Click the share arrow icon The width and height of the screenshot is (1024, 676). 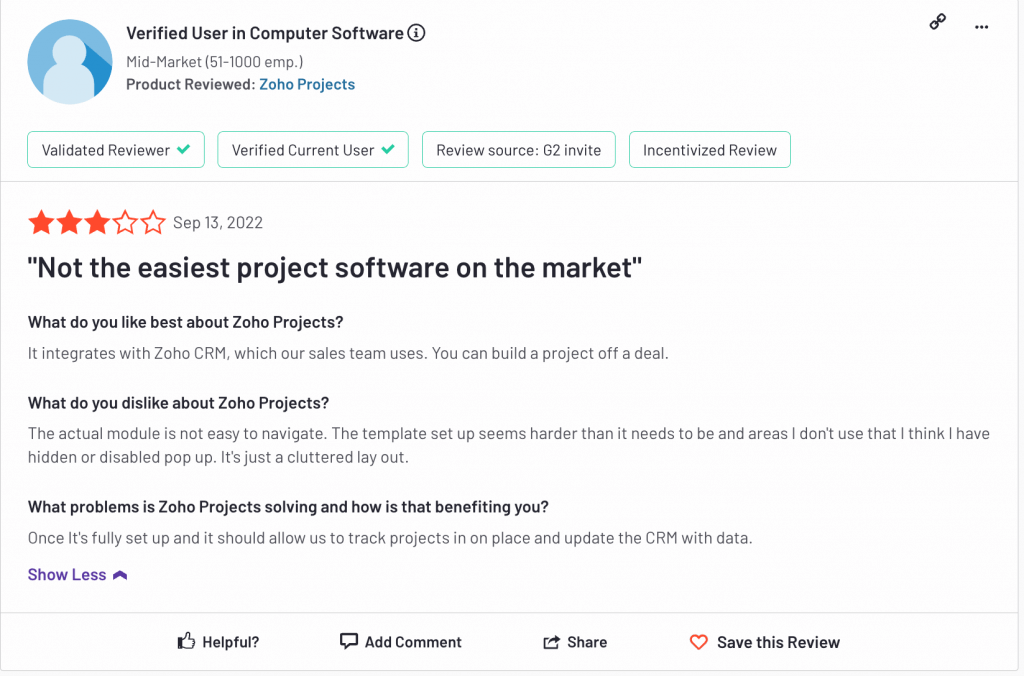coord(551,642)
